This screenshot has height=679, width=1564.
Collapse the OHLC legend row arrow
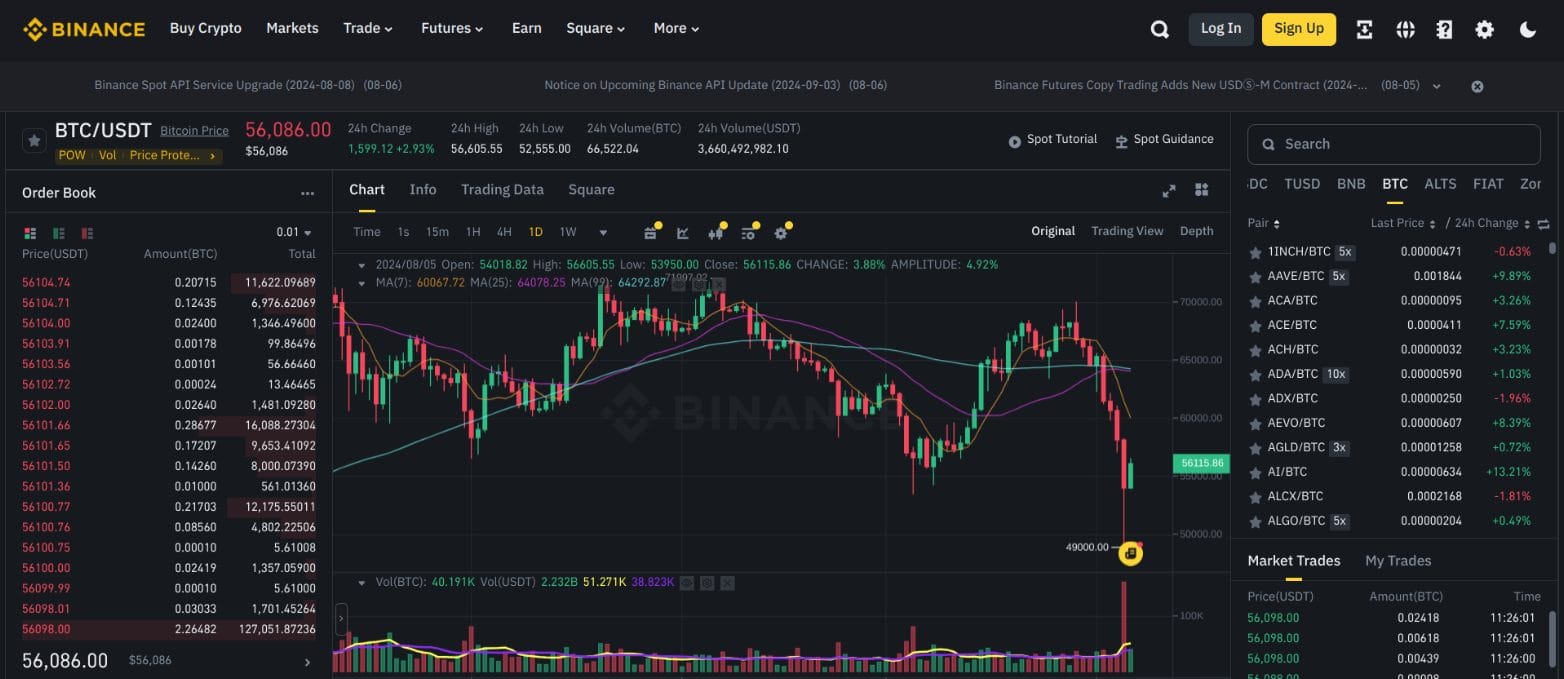tap(362, 265)
